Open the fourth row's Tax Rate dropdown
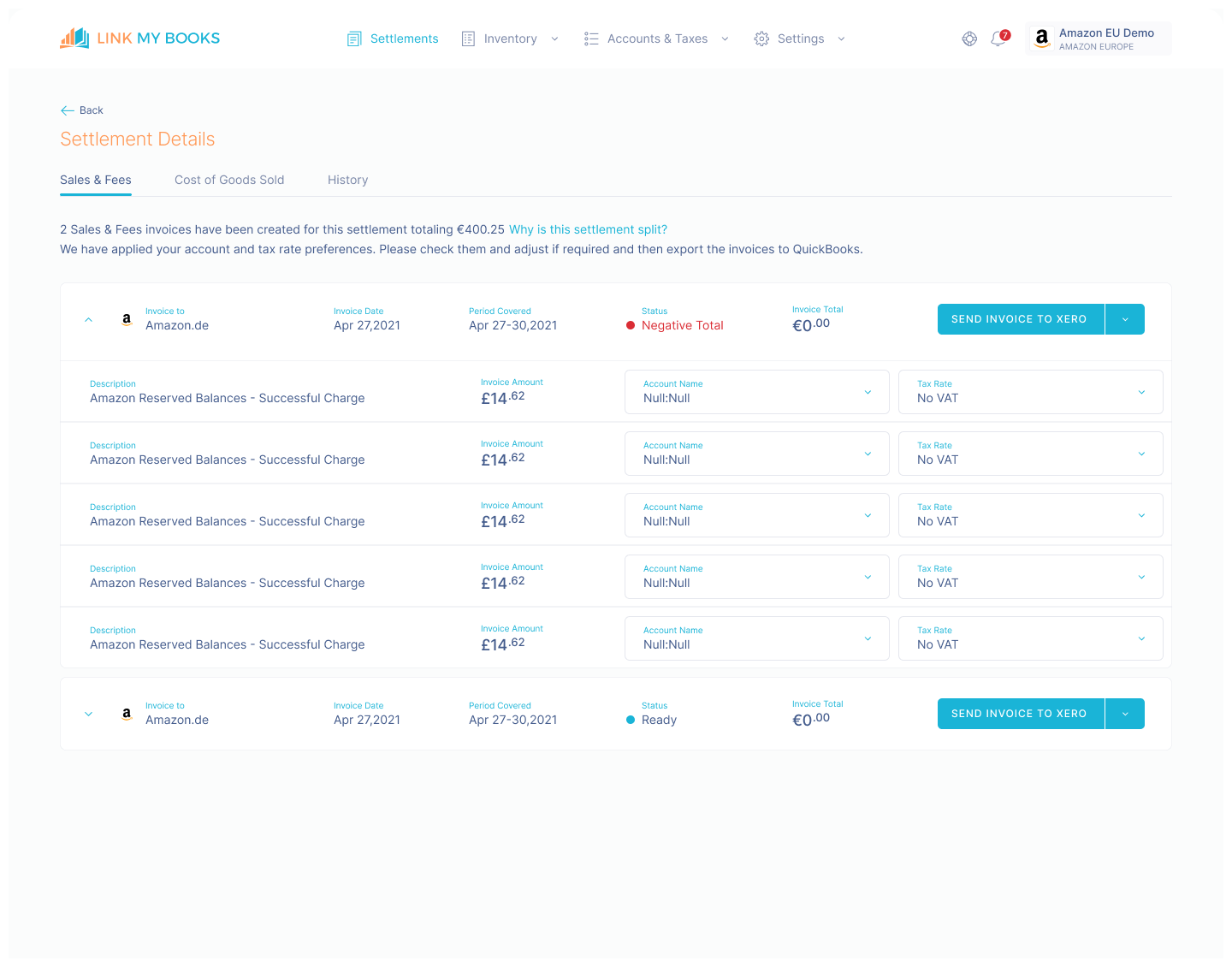Screen dimensions: 1232x967 [x=1031, y=577]
